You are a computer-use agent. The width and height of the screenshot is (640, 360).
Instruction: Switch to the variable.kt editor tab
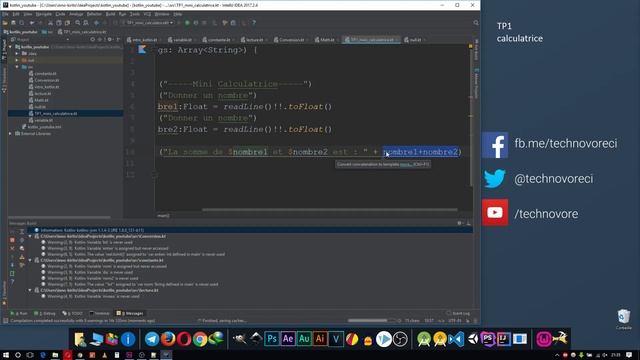click(x=182, y=40)
